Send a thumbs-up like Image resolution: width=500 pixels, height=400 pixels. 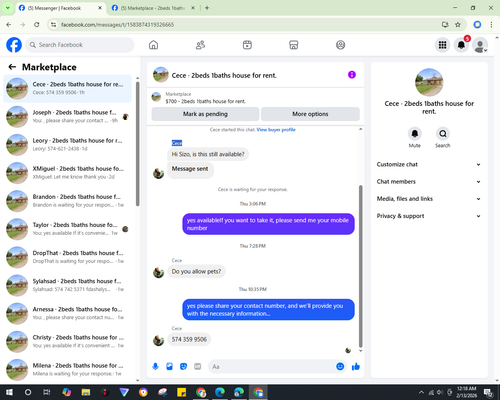356,367
